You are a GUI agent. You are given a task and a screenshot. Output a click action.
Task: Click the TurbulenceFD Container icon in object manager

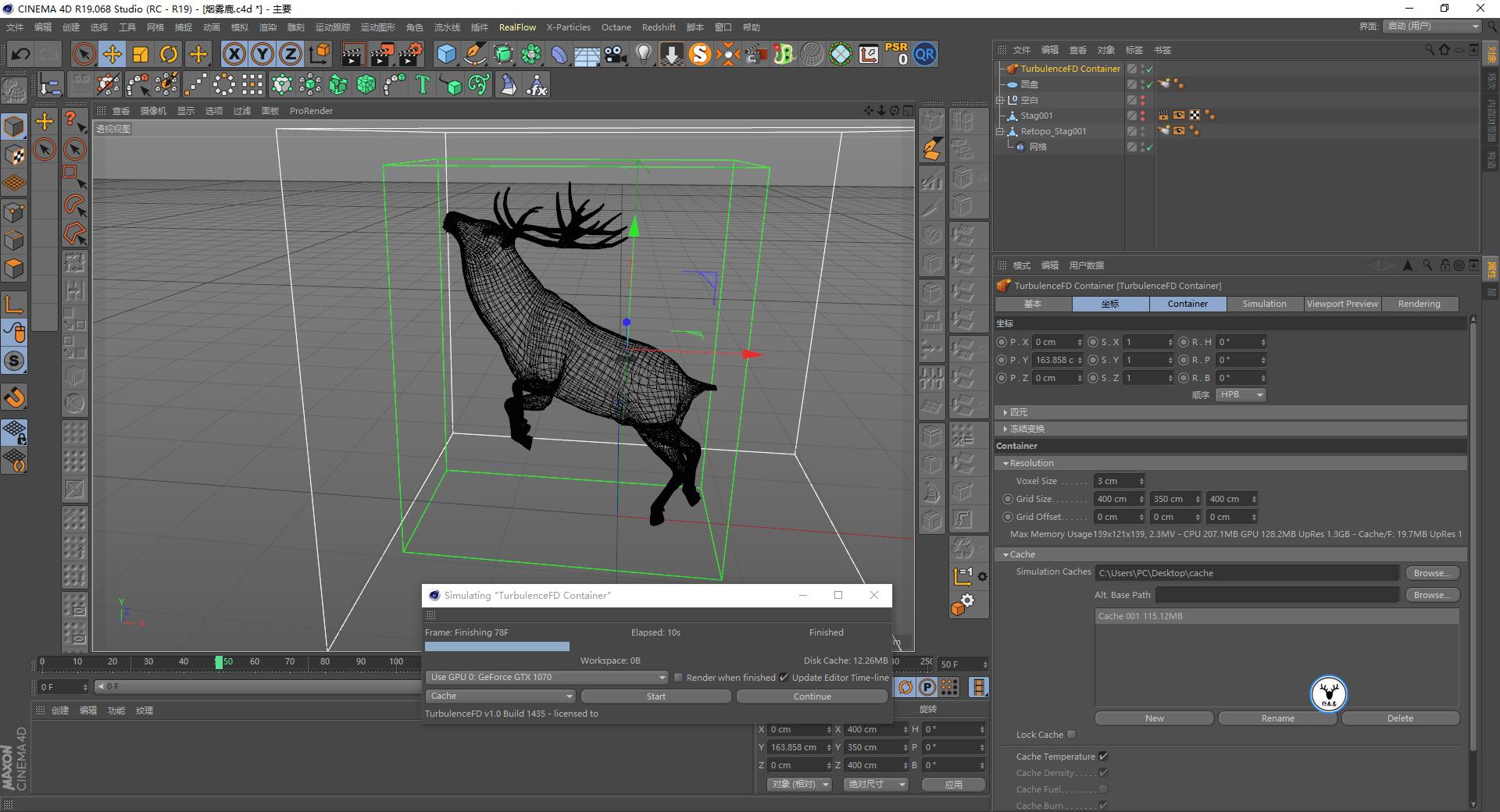click(x=1011, y=69)
